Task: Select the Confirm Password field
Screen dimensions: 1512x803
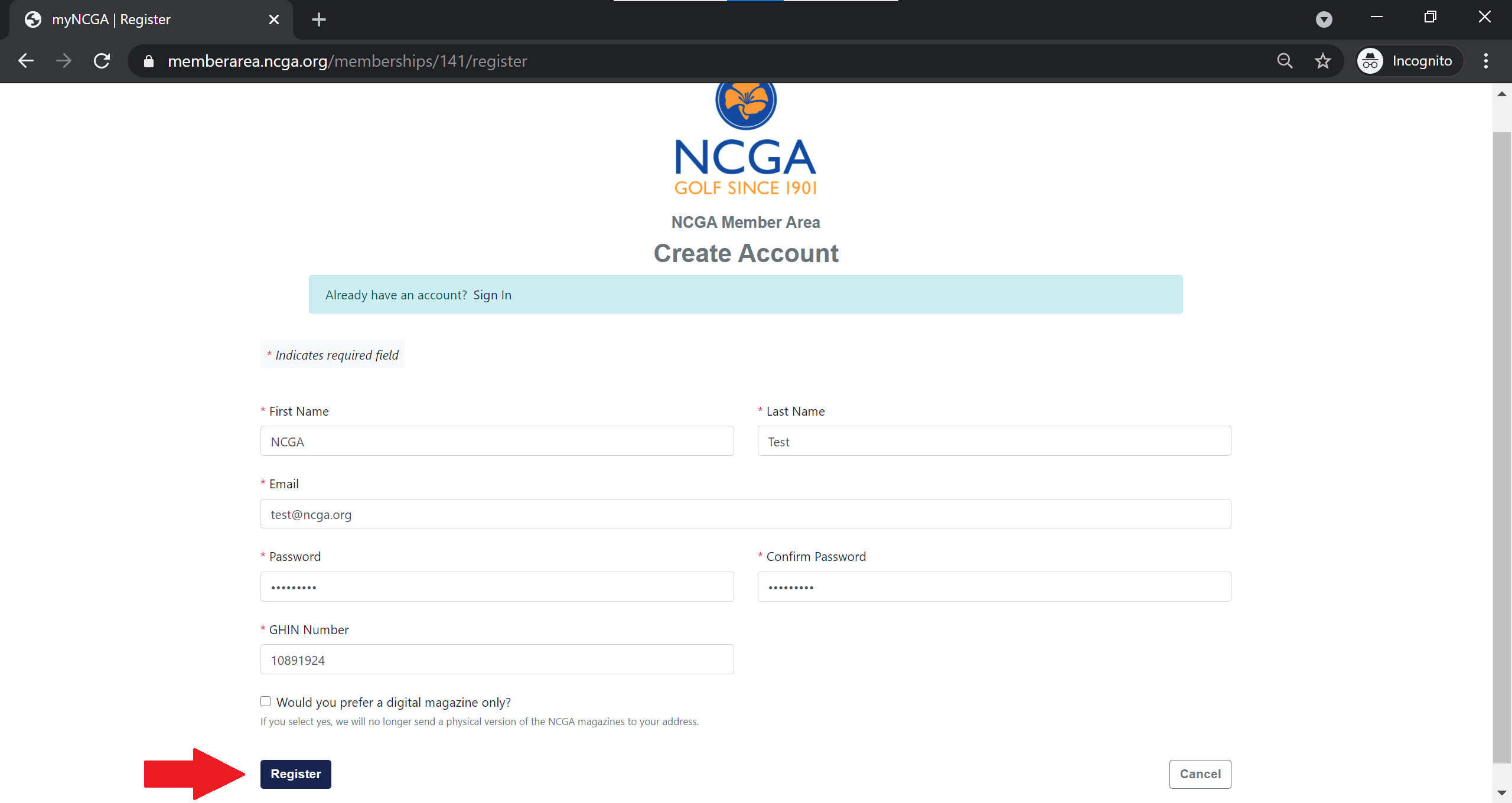Action: 994,586
